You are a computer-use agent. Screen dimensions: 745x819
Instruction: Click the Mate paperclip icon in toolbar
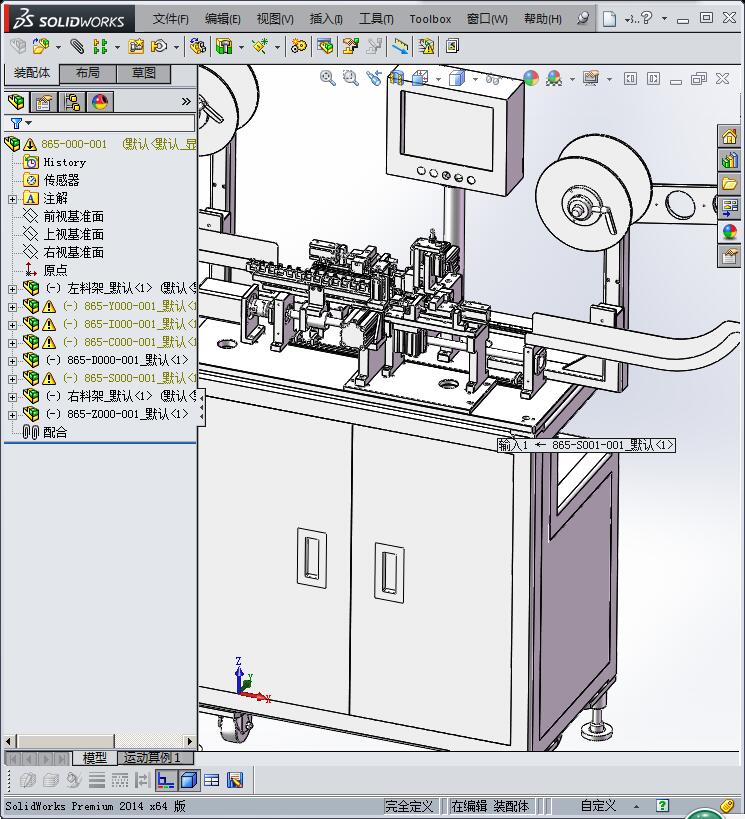[77, 46]
